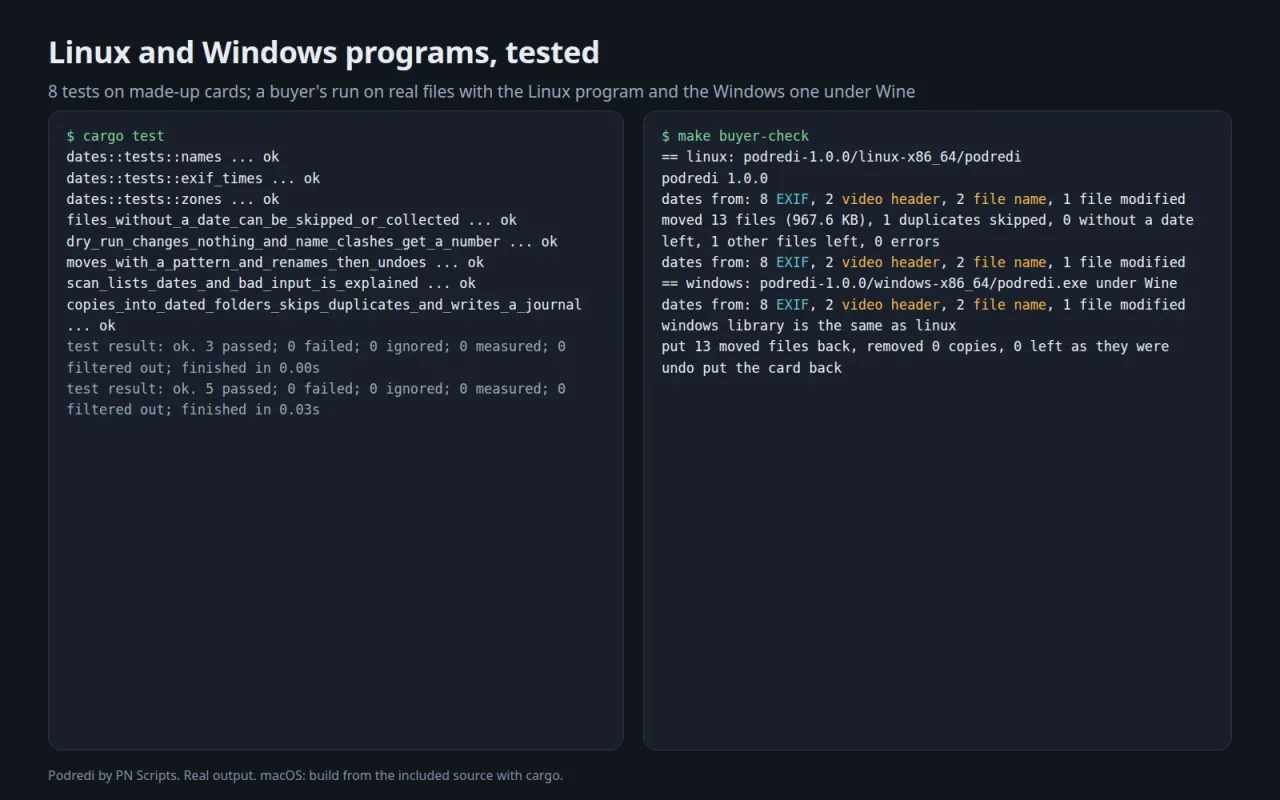Image resolution: width=1280 pixels, height=800 pixels.
Task: Click the footer "Podredi by PN Scripts" note
Action: click(x=305, y=775)
